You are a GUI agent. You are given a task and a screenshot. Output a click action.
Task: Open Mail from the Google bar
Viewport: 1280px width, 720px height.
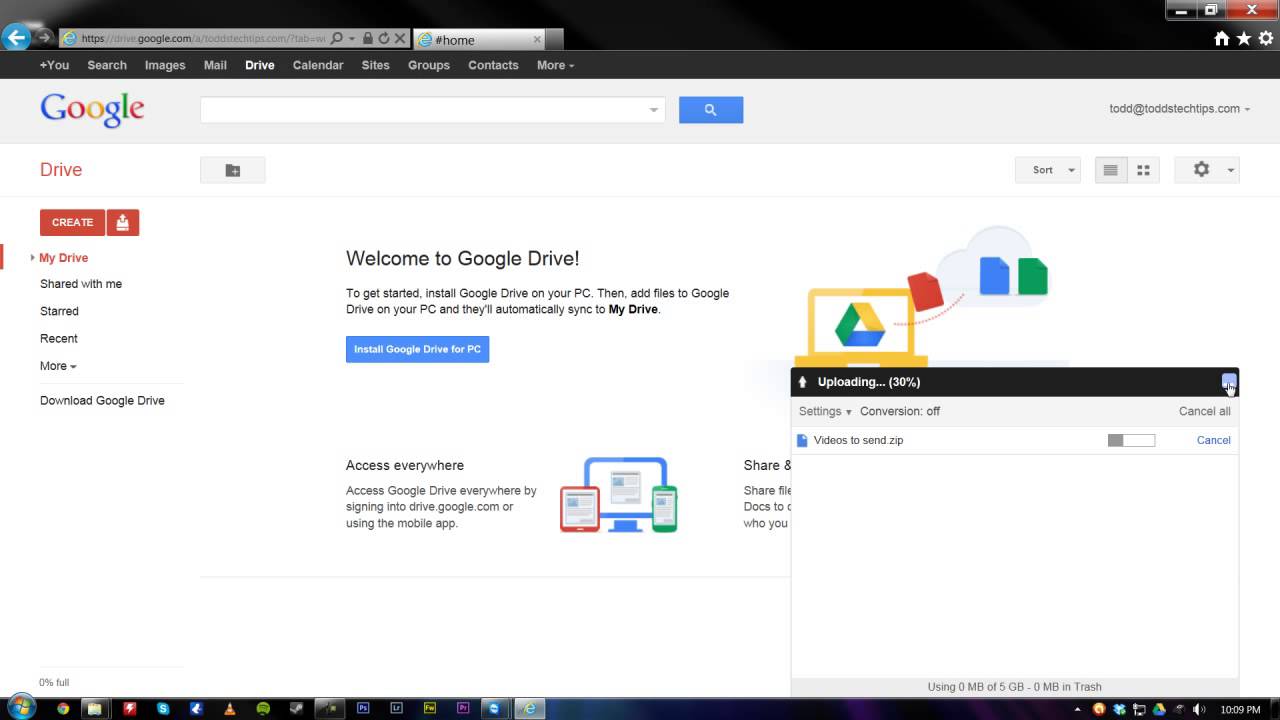215,65
